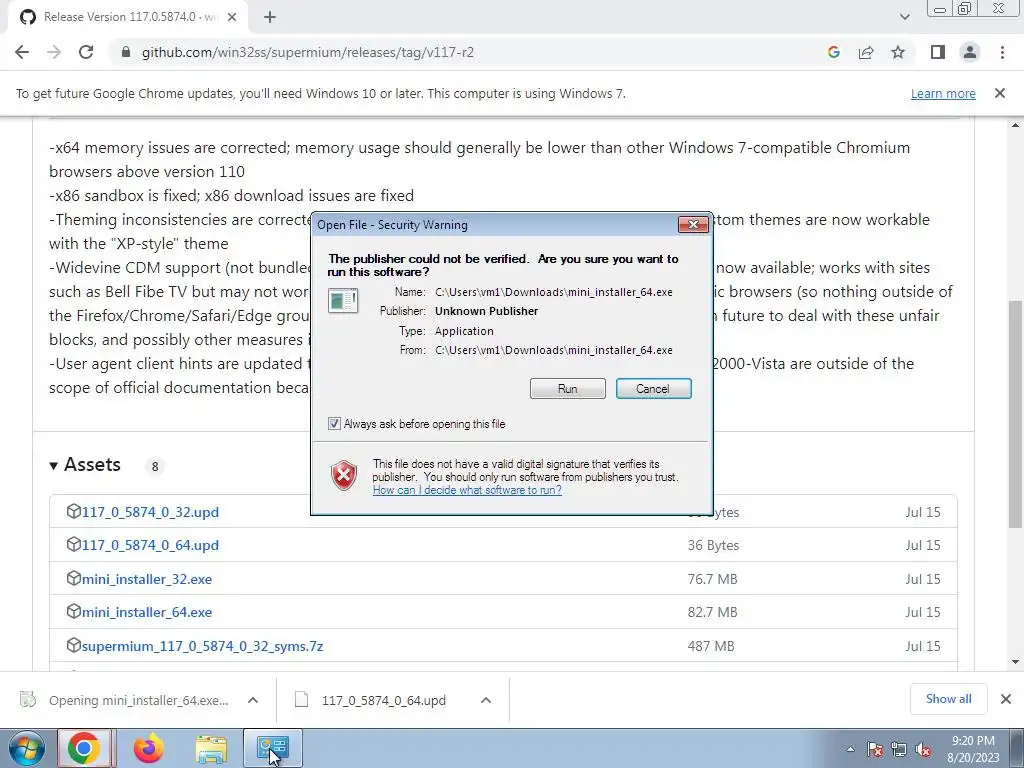Click the application file icon in dialog
Viewport: 1024px width, 768px height.
pos(343,301)
